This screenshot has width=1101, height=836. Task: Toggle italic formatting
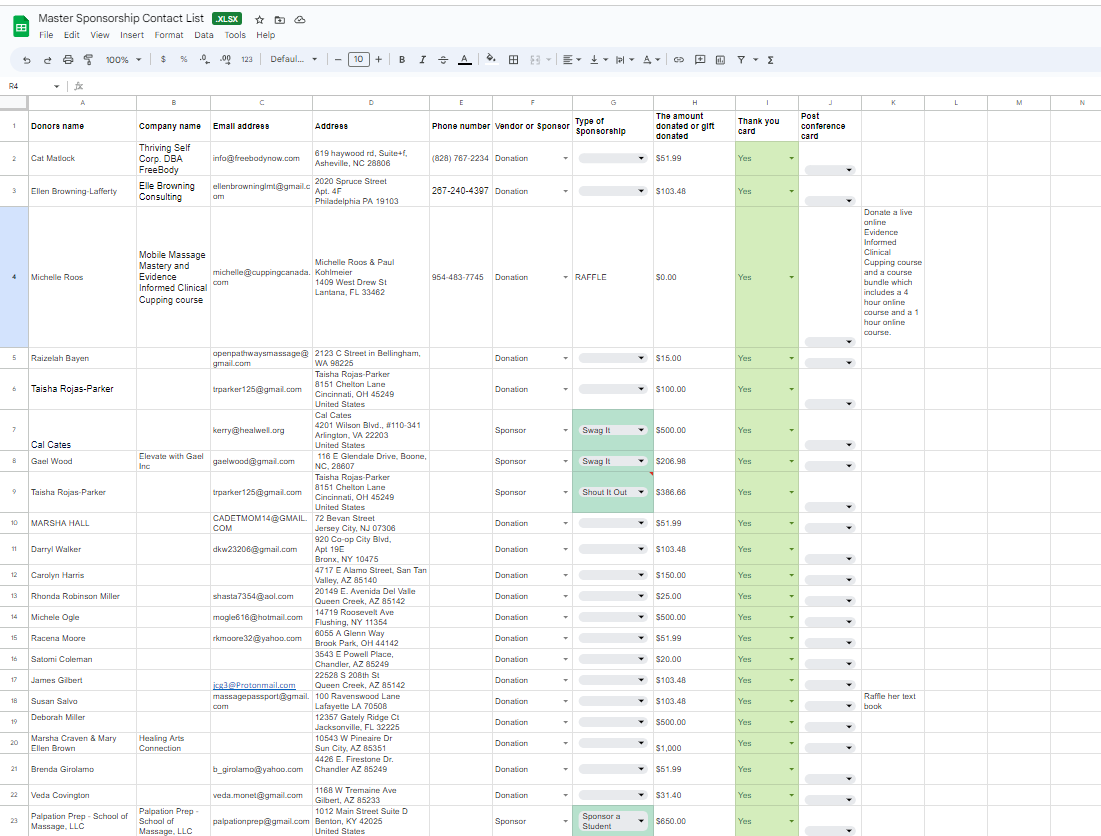tap(423, 60)
